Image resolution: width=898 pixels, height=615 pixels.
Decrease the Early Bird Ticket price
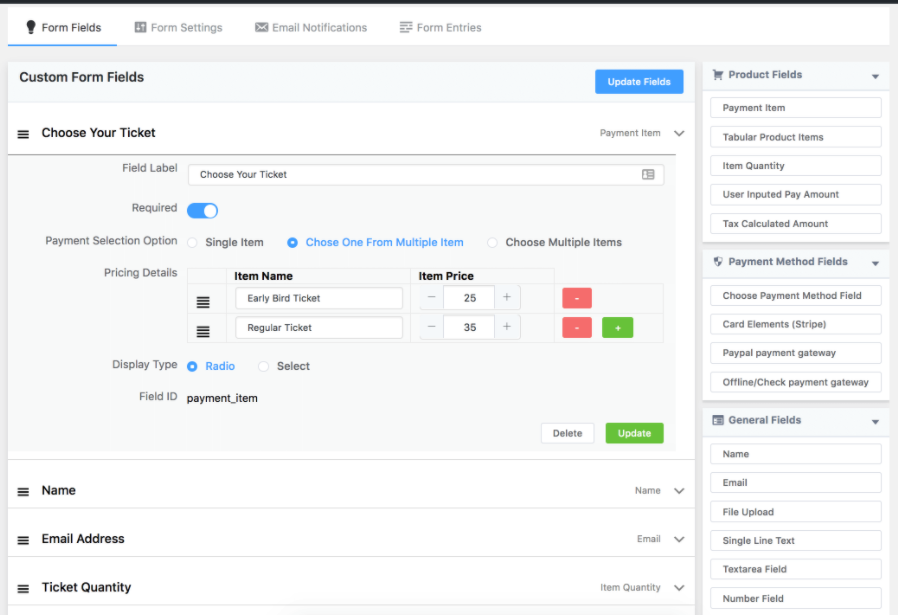click(x=431, y=297)
